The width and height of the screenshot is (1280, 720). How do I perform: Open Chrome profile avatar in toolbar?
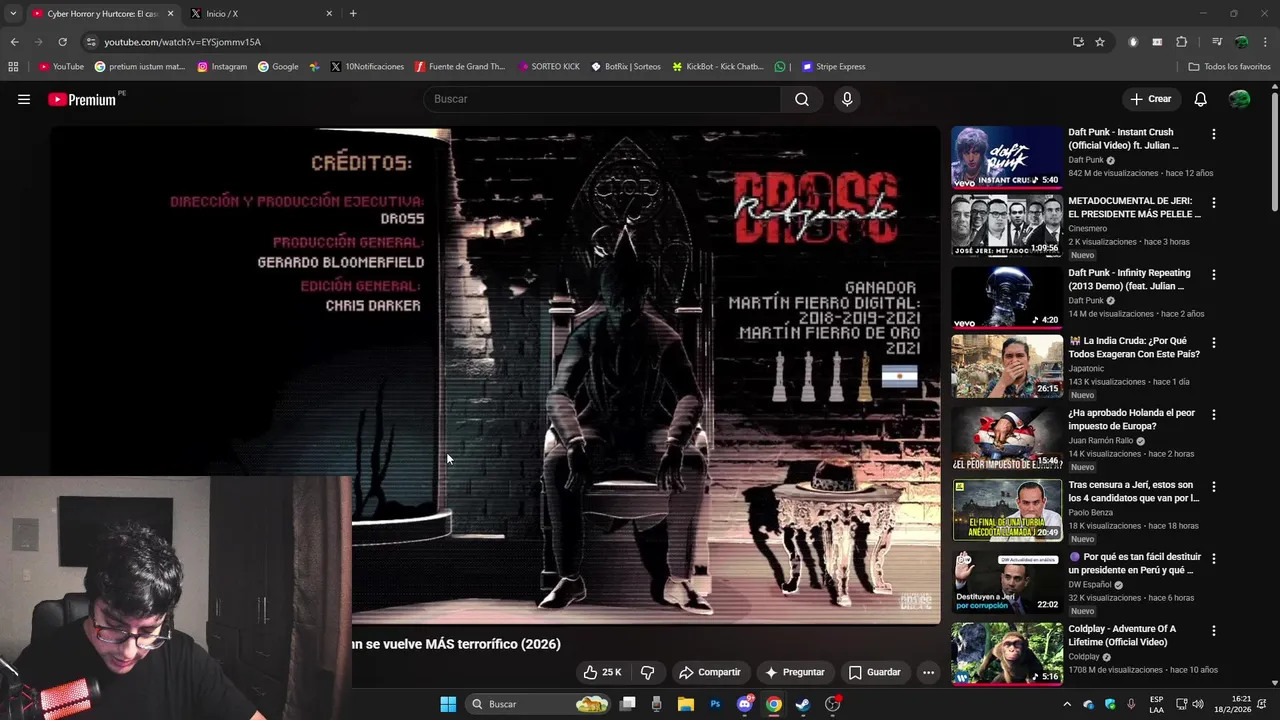tap(1241, 42)
